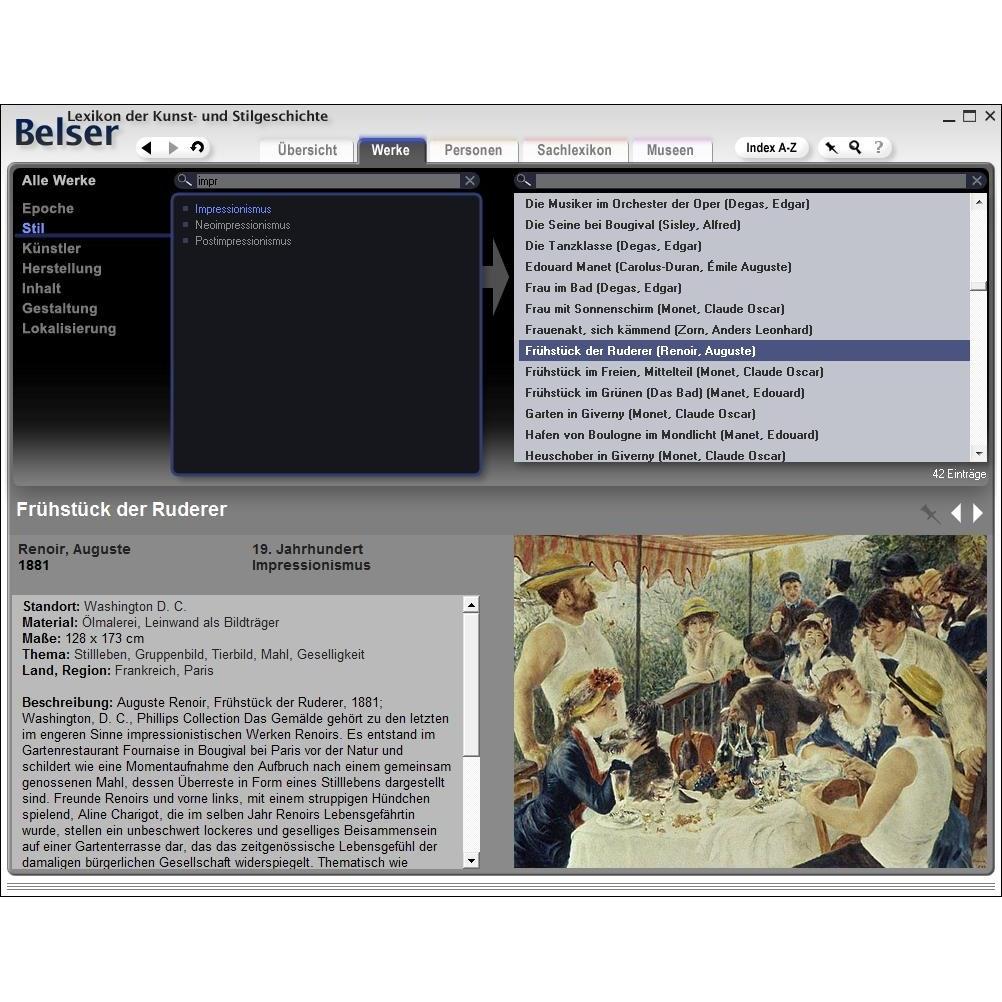Click artist name 'Renoir, Auguste'
The height and width of the screenshot is (1002, 1002).
point(74,549)
